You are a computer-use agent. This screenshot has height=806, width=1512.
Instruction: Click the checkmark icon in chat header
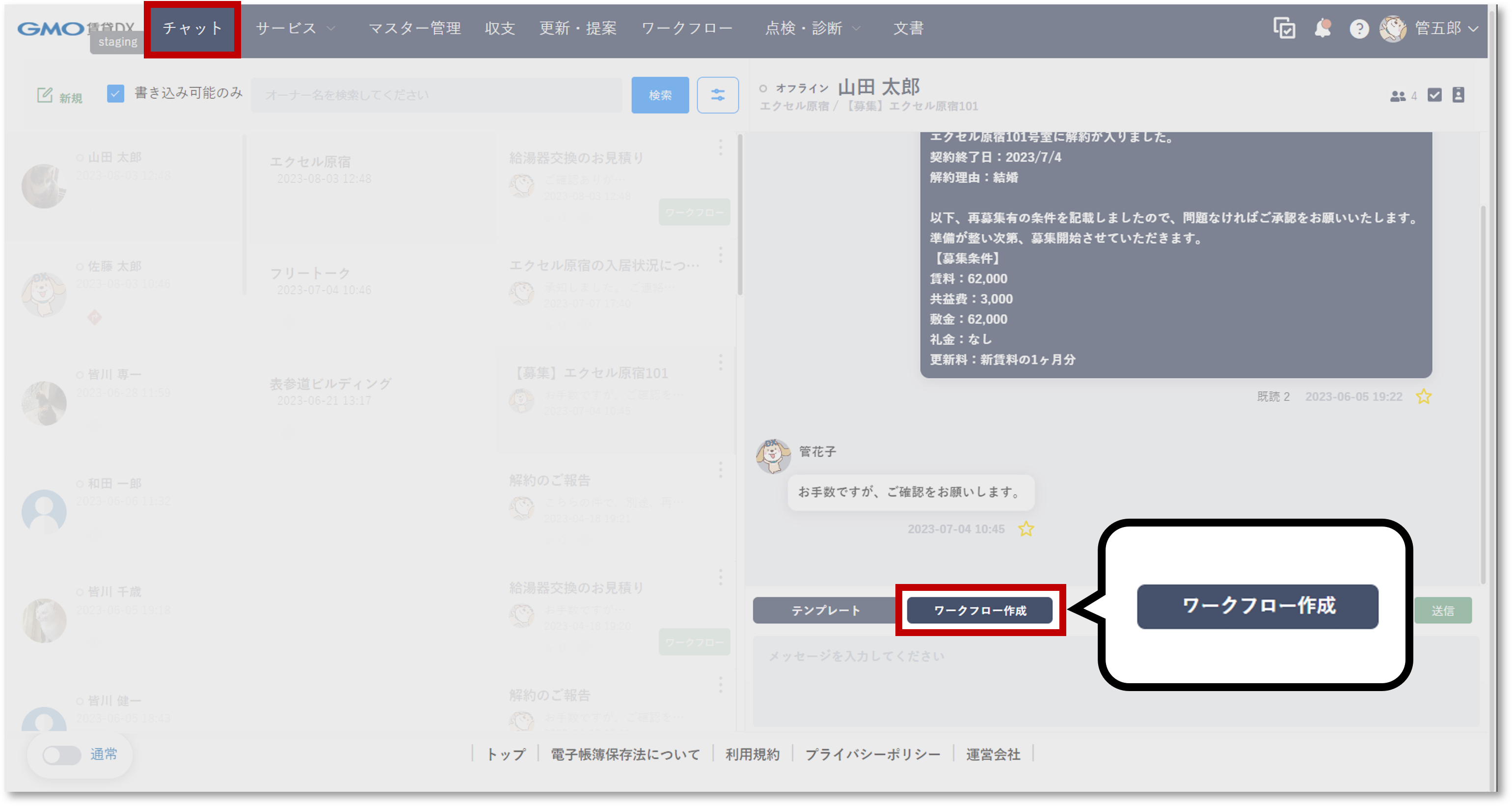pos(1434,95)
